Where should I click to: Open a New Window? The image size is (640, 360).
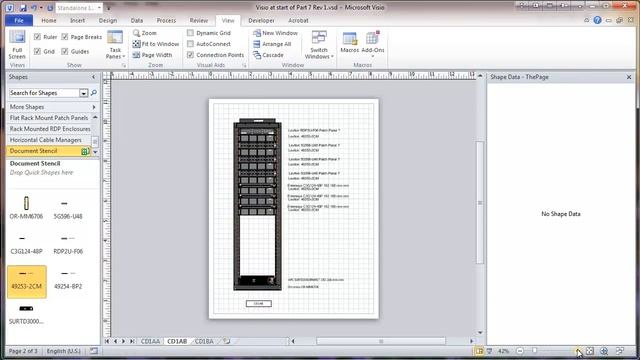tap(276, 33)
